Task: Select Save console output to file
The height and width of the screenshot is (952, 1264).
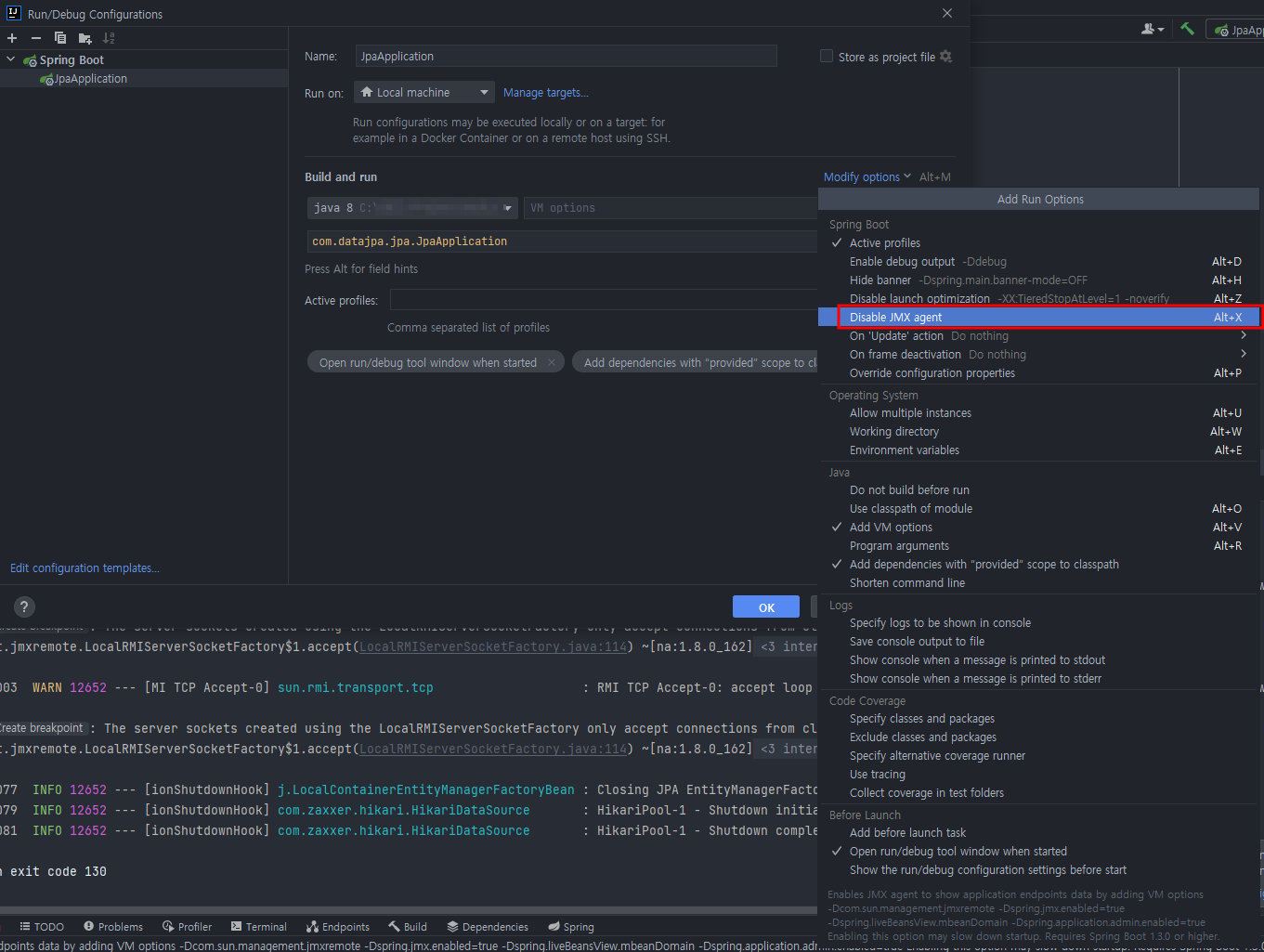Action: [1038, 642]
